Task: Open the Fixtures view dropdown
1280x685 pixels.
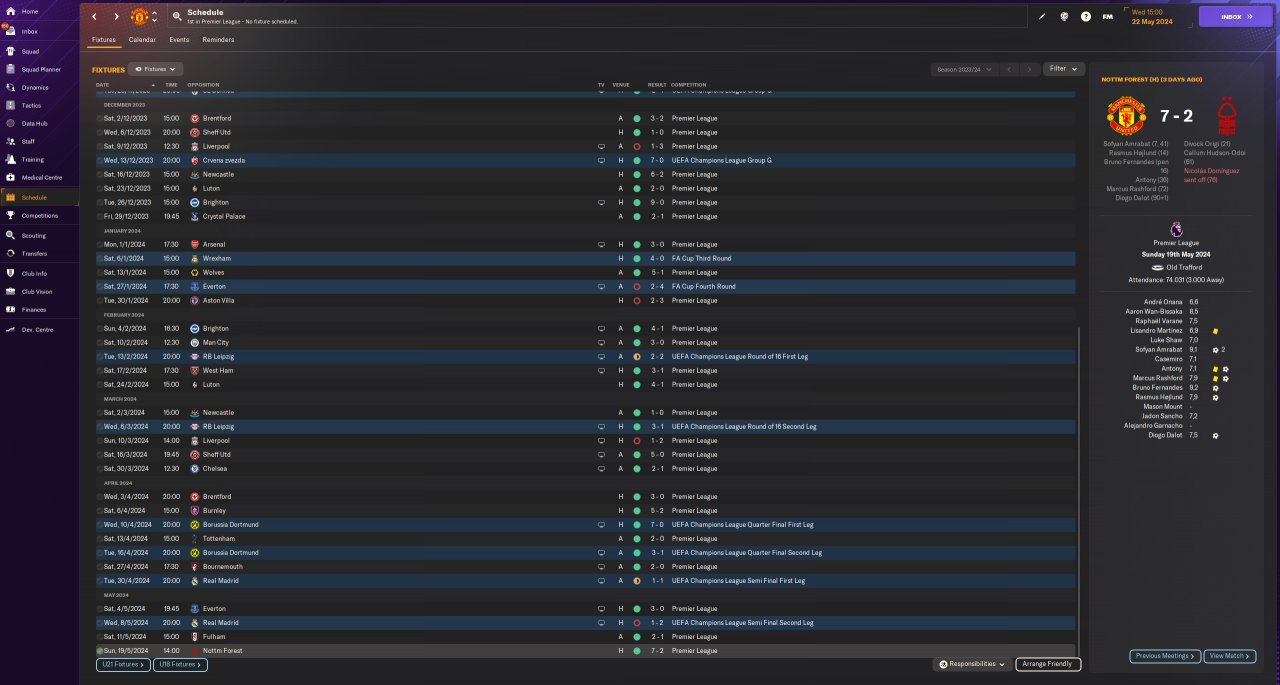Action: tap(155, 69)
